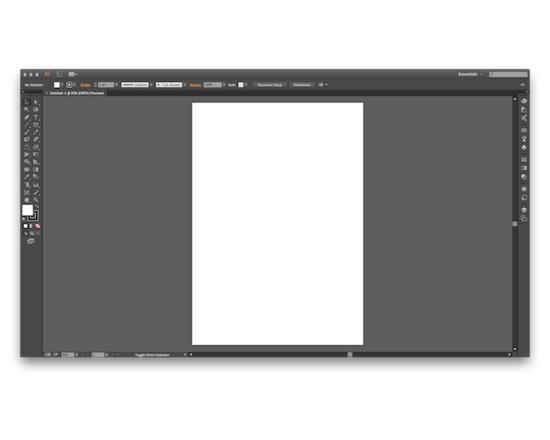Open the Appearance panel
550x440 pixels.
[524, 189]
